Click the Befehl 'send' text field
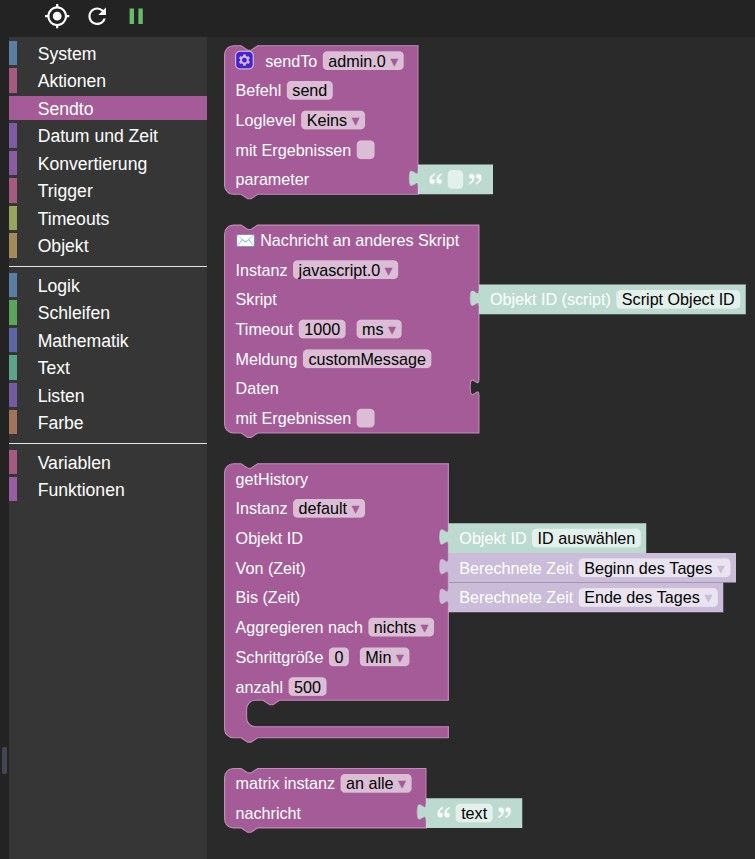Image resolution: width=755 pixels, height=859 pixels. [310, 90]
